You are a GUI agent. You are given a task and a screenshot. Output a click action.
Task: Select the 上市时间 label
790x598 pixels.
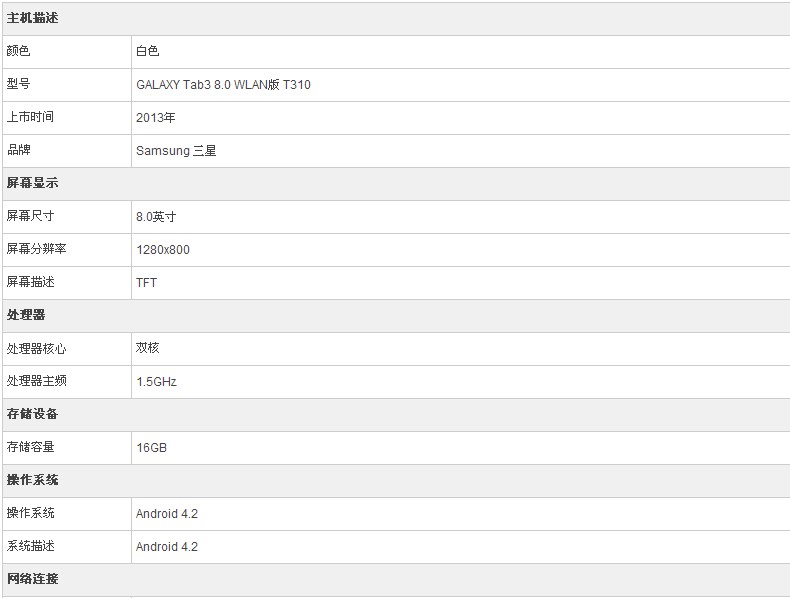point(30,117)
